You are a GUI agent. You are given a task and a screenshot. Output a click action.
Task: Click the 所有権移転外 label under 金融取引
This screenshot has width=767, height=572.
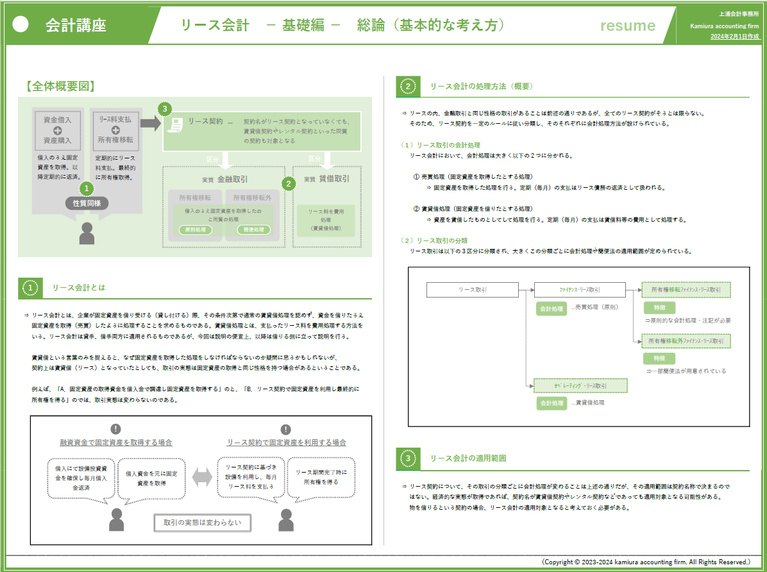click(252, 198)
